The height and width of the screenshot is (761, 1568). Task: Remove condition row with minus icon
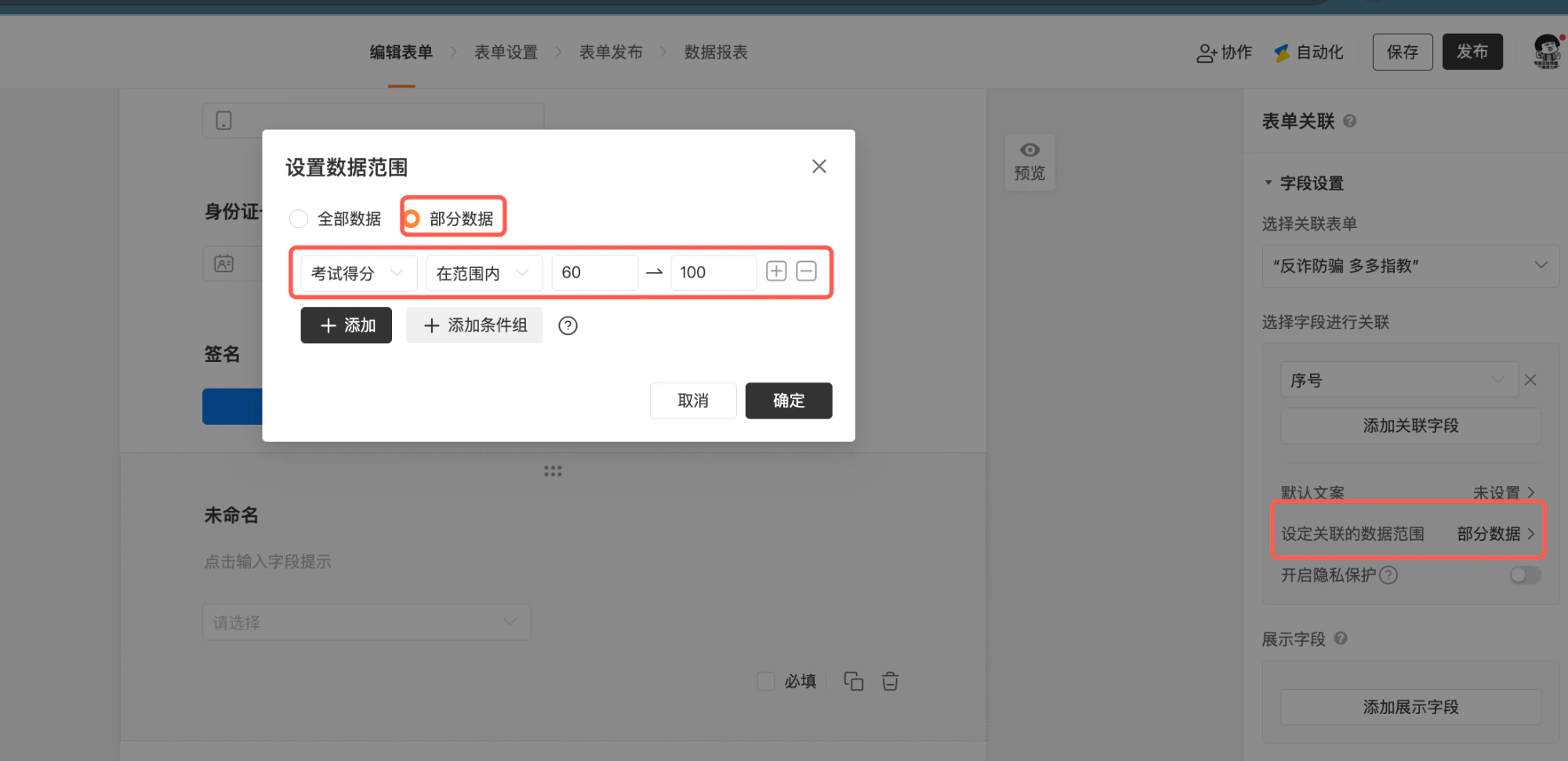806,271
